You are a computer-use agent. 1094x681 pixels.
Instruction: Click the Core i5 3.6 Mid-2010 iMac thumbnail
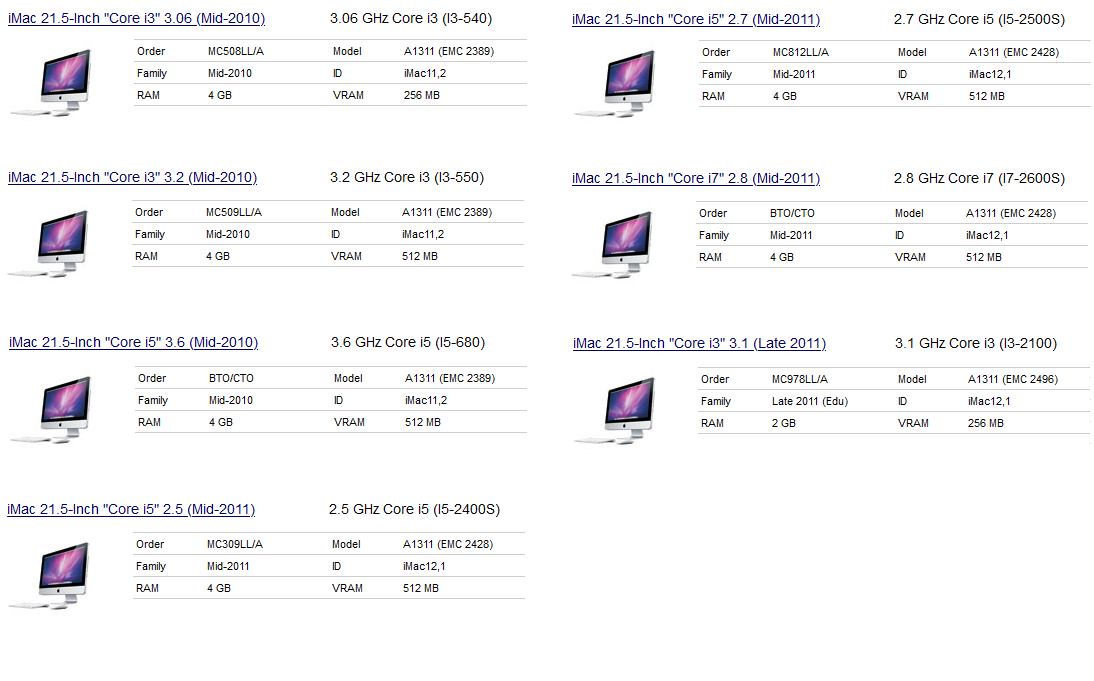[x=55, y=407]
